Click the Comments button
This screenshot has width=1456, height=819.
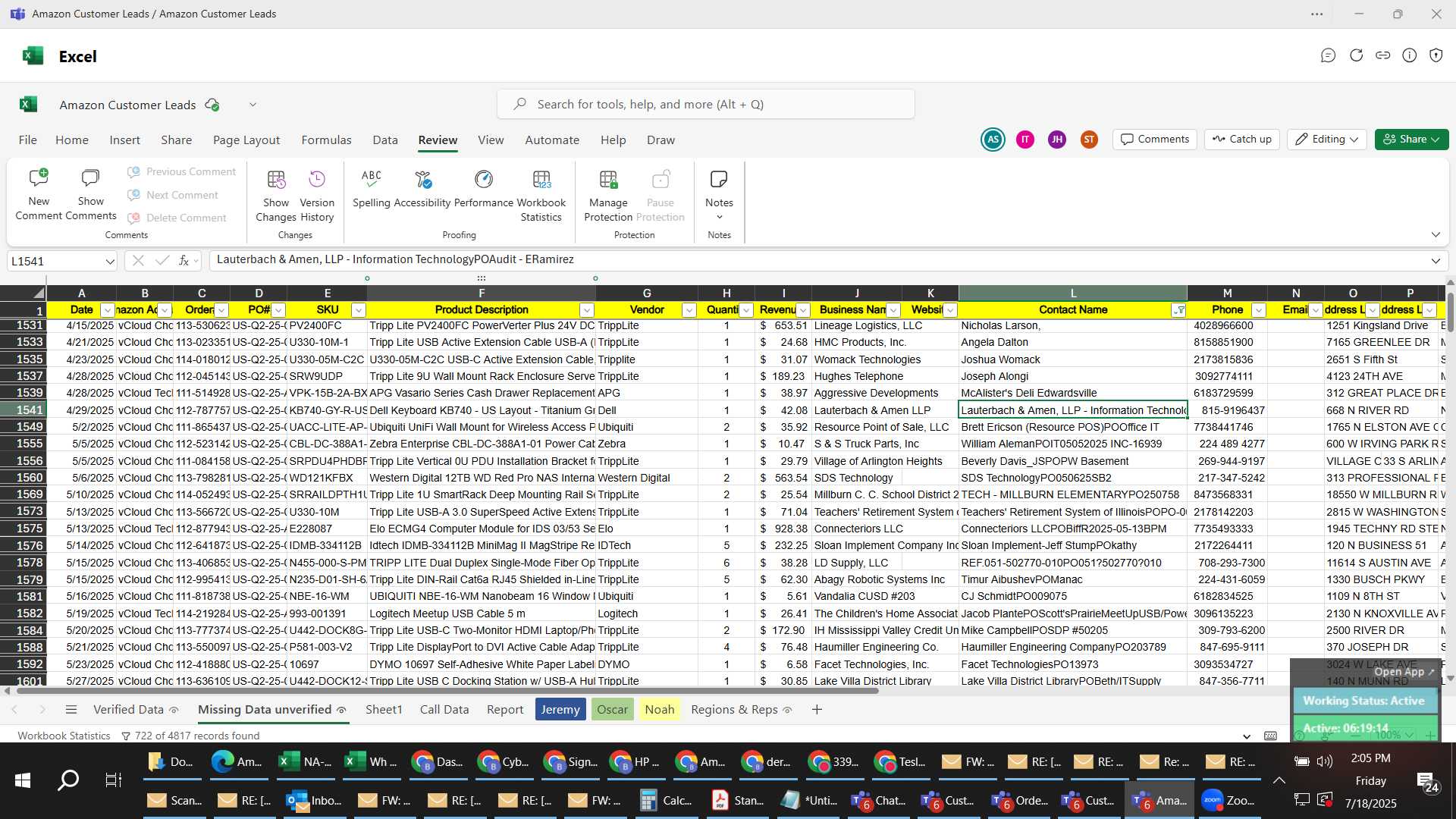(x=1155, y=140)
